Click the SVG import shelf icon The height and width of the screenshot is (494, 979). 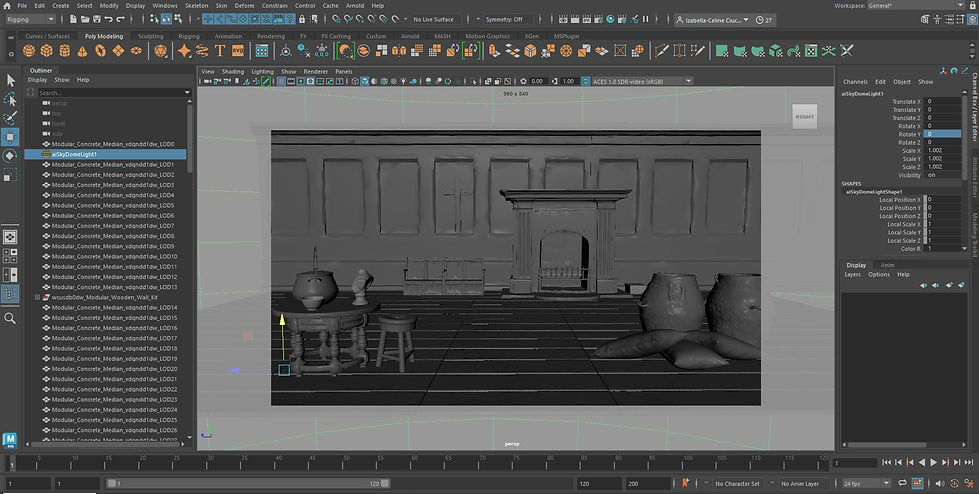pos(238,51)
